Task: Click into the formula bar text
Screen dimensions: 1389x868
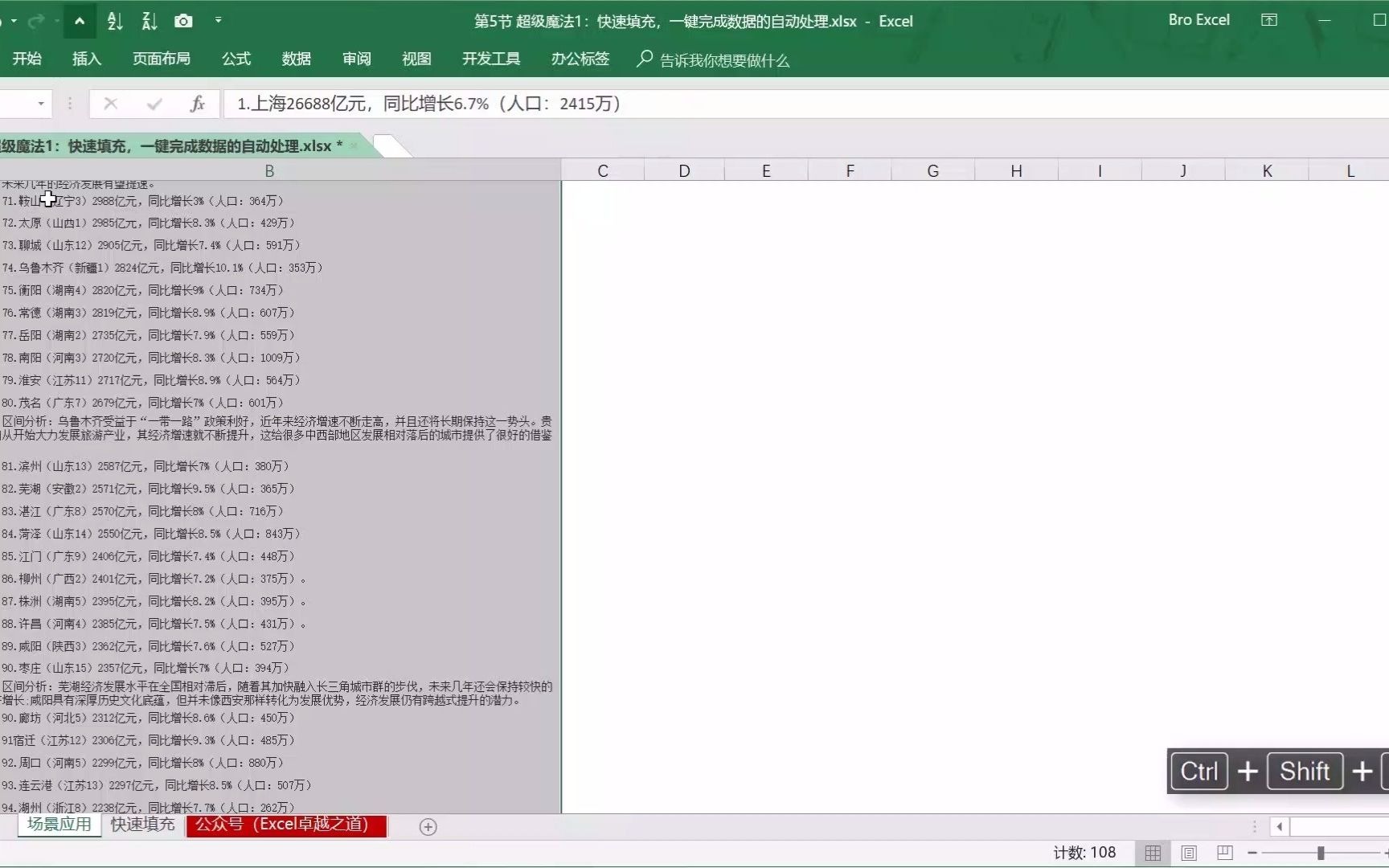Action: [806, 104]
